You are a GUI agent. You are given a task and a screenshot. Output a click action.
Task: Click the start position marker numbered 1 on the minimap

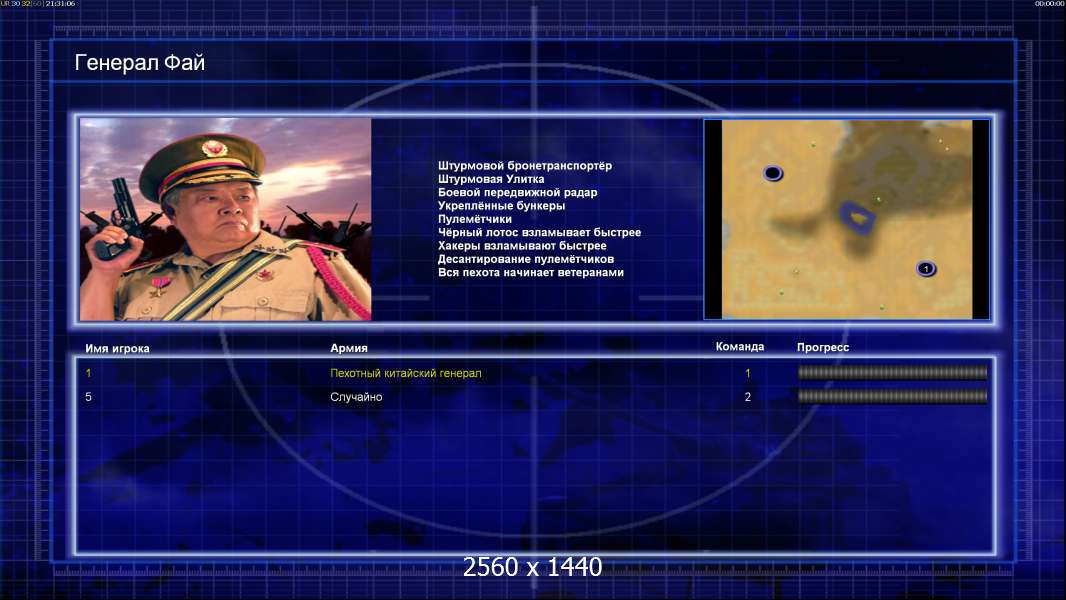[925, 268]
